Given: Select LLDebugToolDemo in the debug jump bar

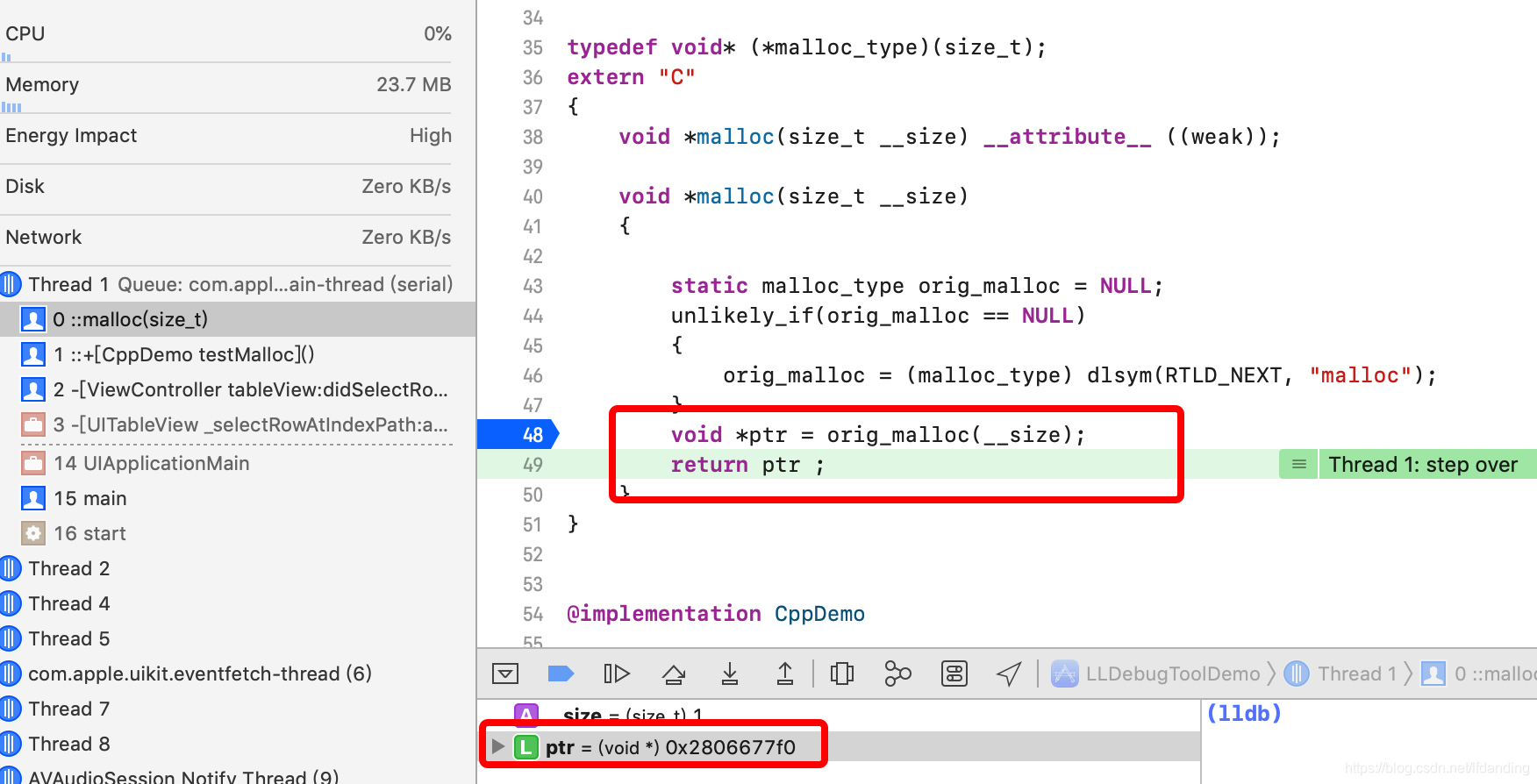Looking at the screenshot, I should click(x=1155, y=674).
